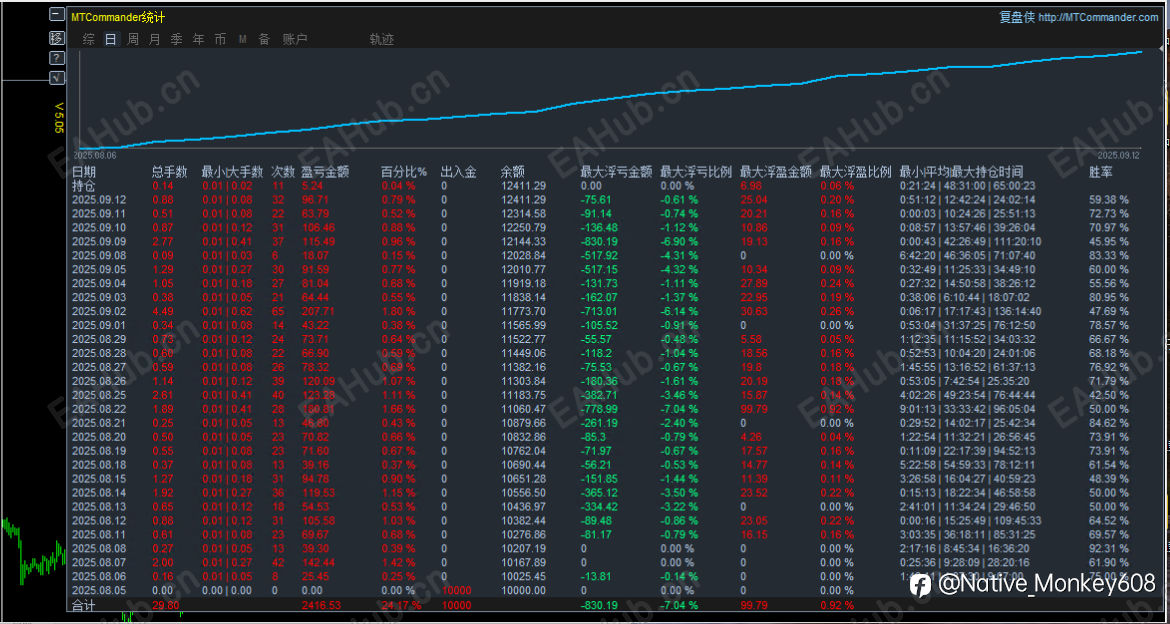Click the 最小|大手数 column header

tap(232, 172)
